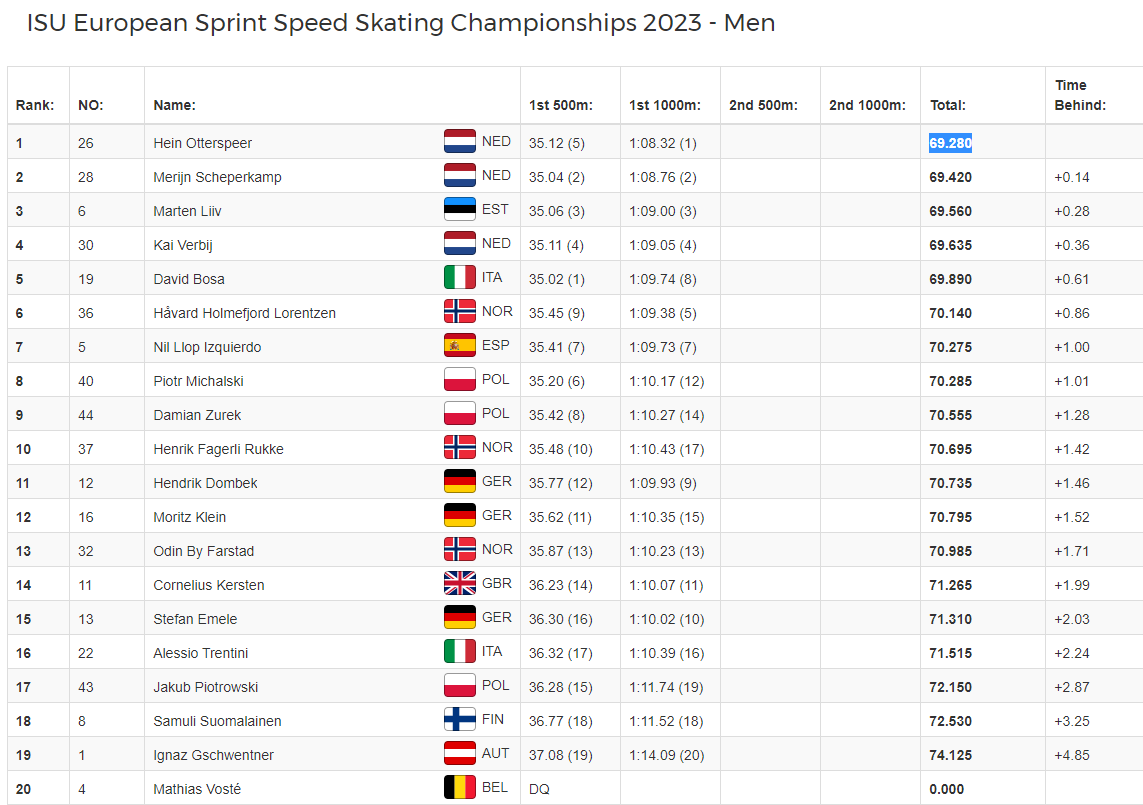Click skater name Kai Verbij
This screenshot has height=805, width=1143.
183,245
